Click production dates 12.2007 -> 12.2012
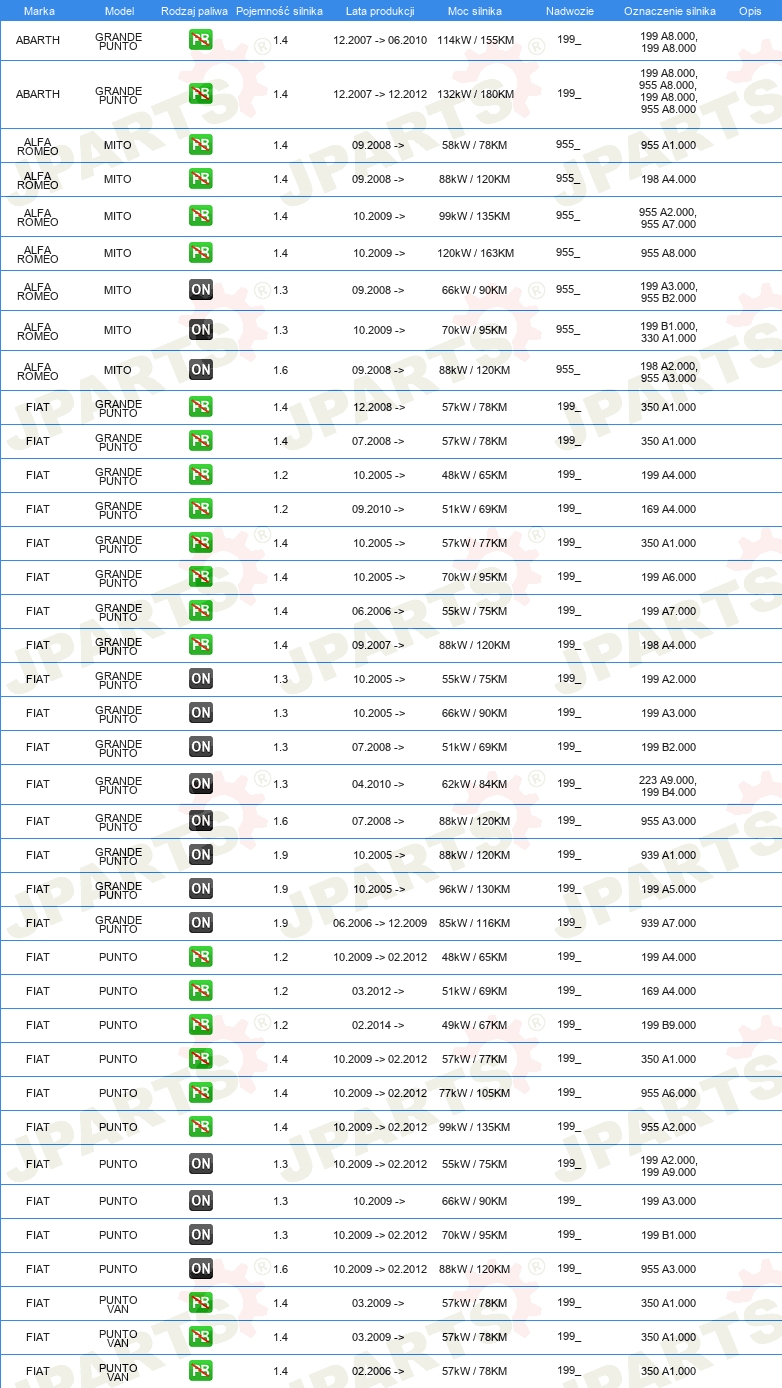782x1388 pixels. (x=380, y=94)
